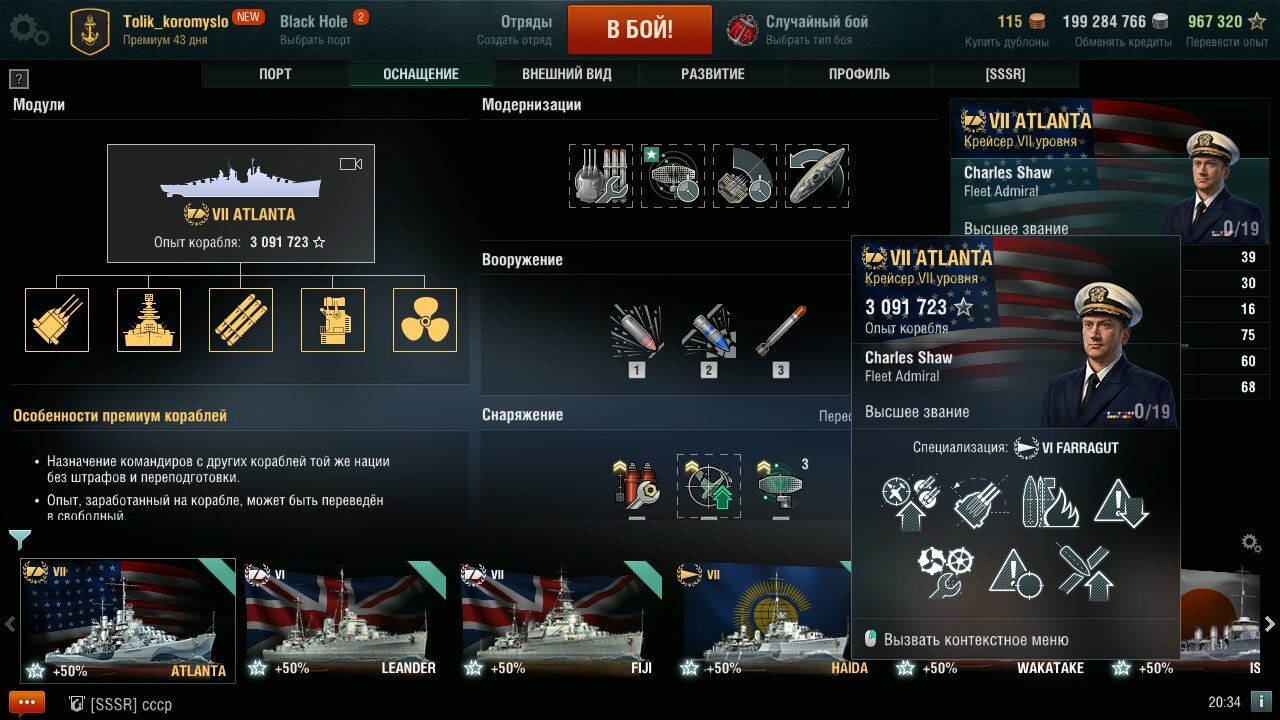
Task: Select high-explosive shell ammo slot 1
Action: tap(637, 335)
